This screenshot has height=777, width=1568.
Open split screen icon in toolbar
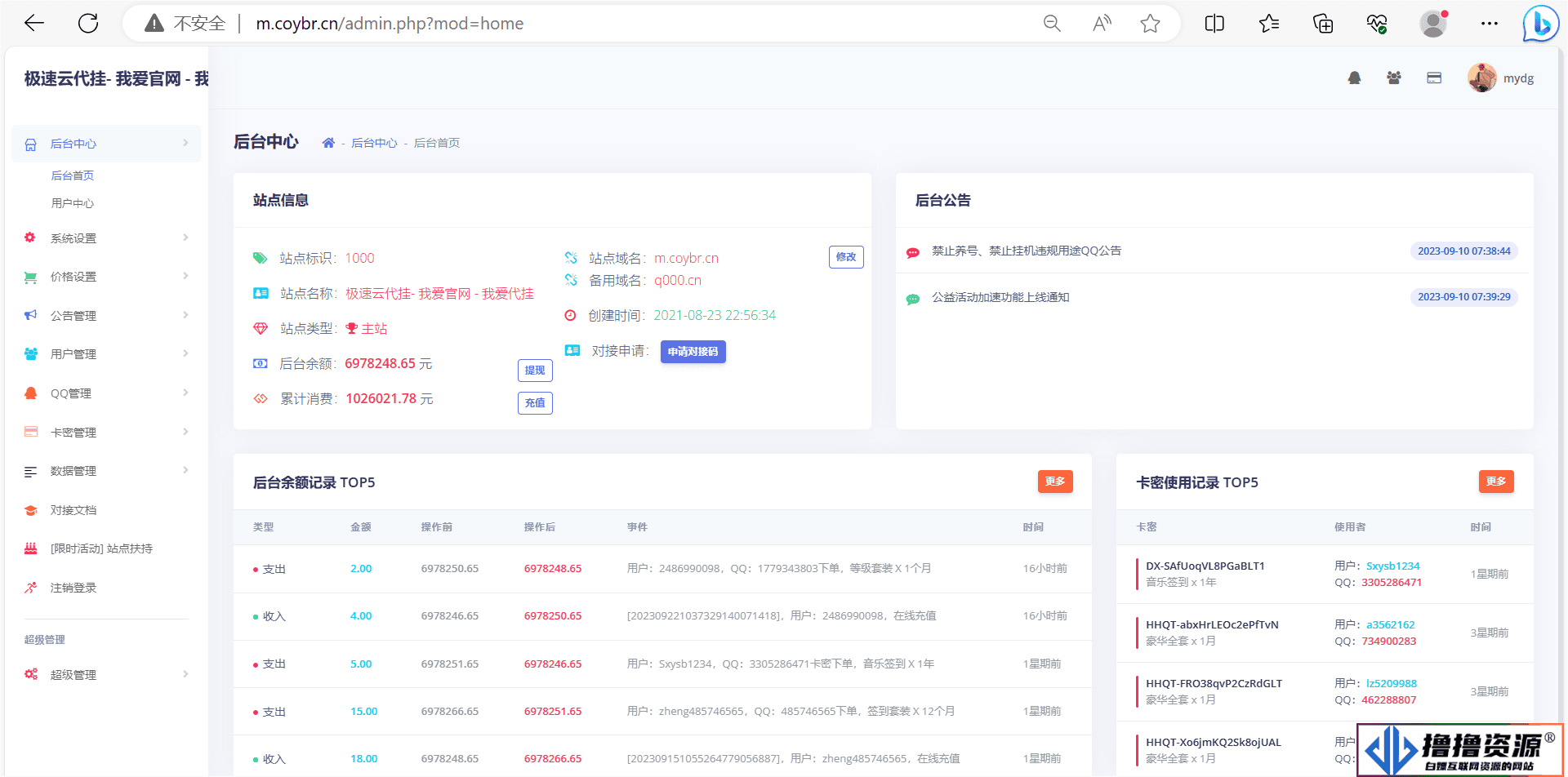(1214, 24)
